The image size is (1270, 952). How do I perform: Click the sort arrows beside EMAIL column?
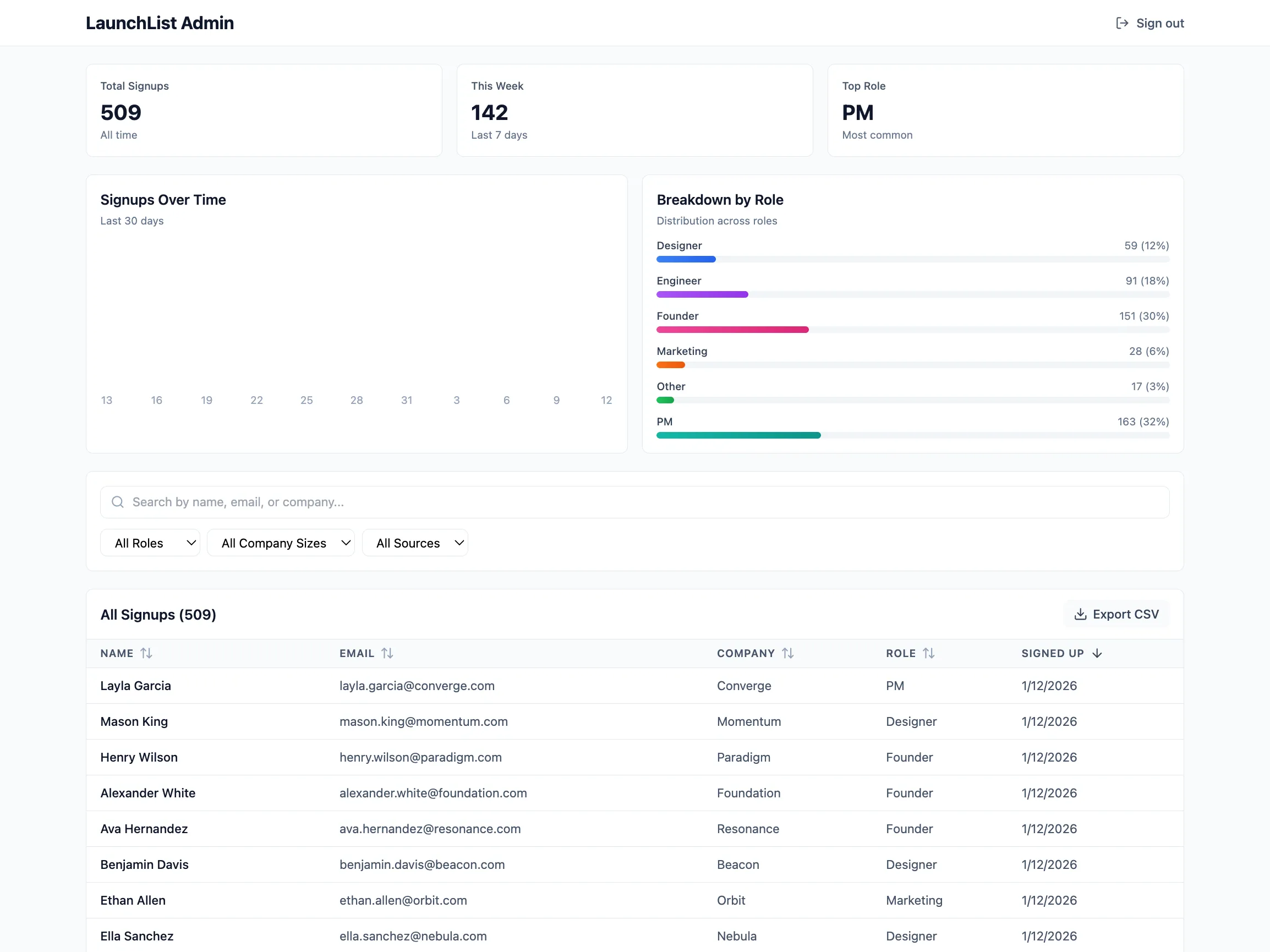[388, 653]
